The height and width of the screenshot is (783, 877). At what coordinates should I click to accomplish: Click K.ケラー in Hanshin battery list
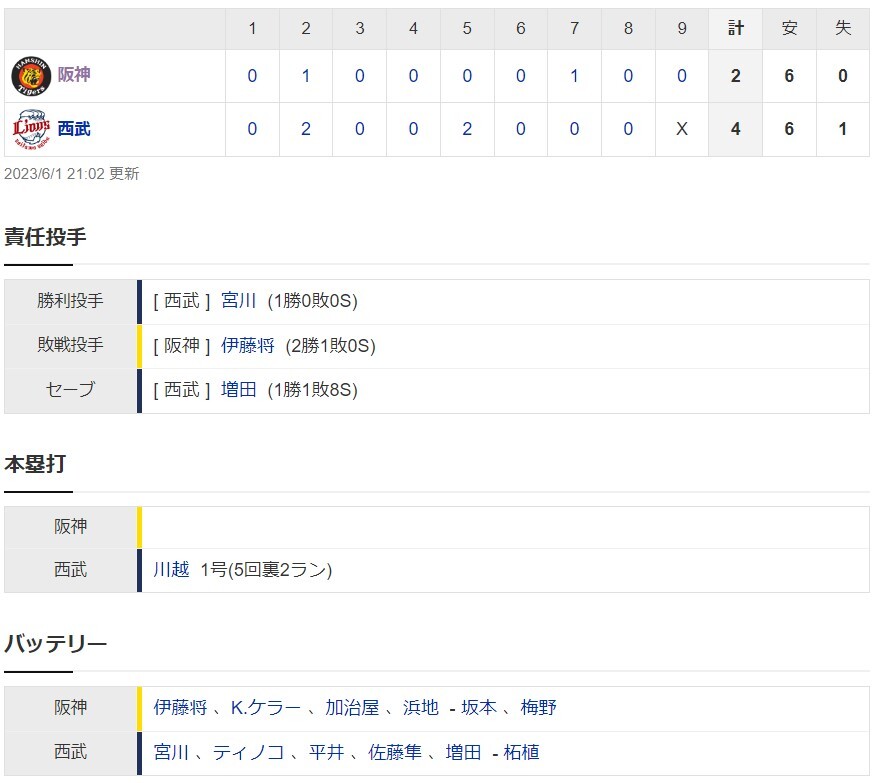266,707
